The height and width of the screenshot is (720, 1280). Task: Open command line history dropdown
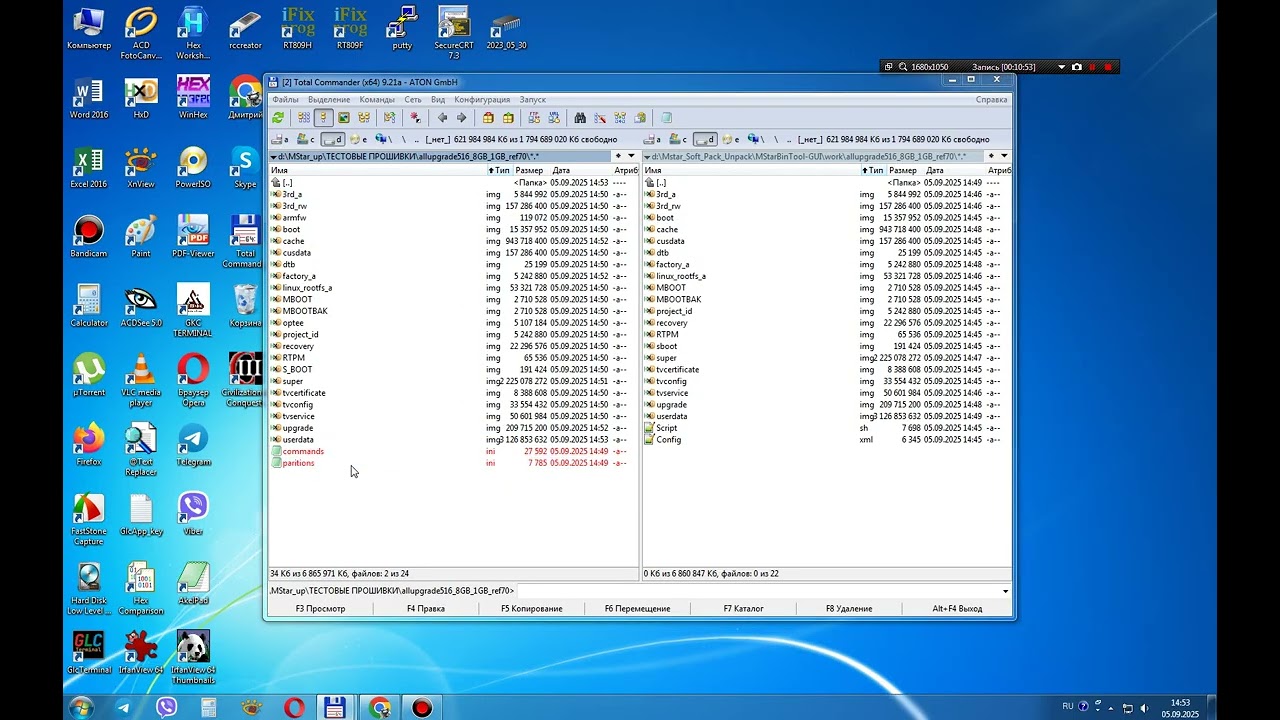tap(1005, 591)
